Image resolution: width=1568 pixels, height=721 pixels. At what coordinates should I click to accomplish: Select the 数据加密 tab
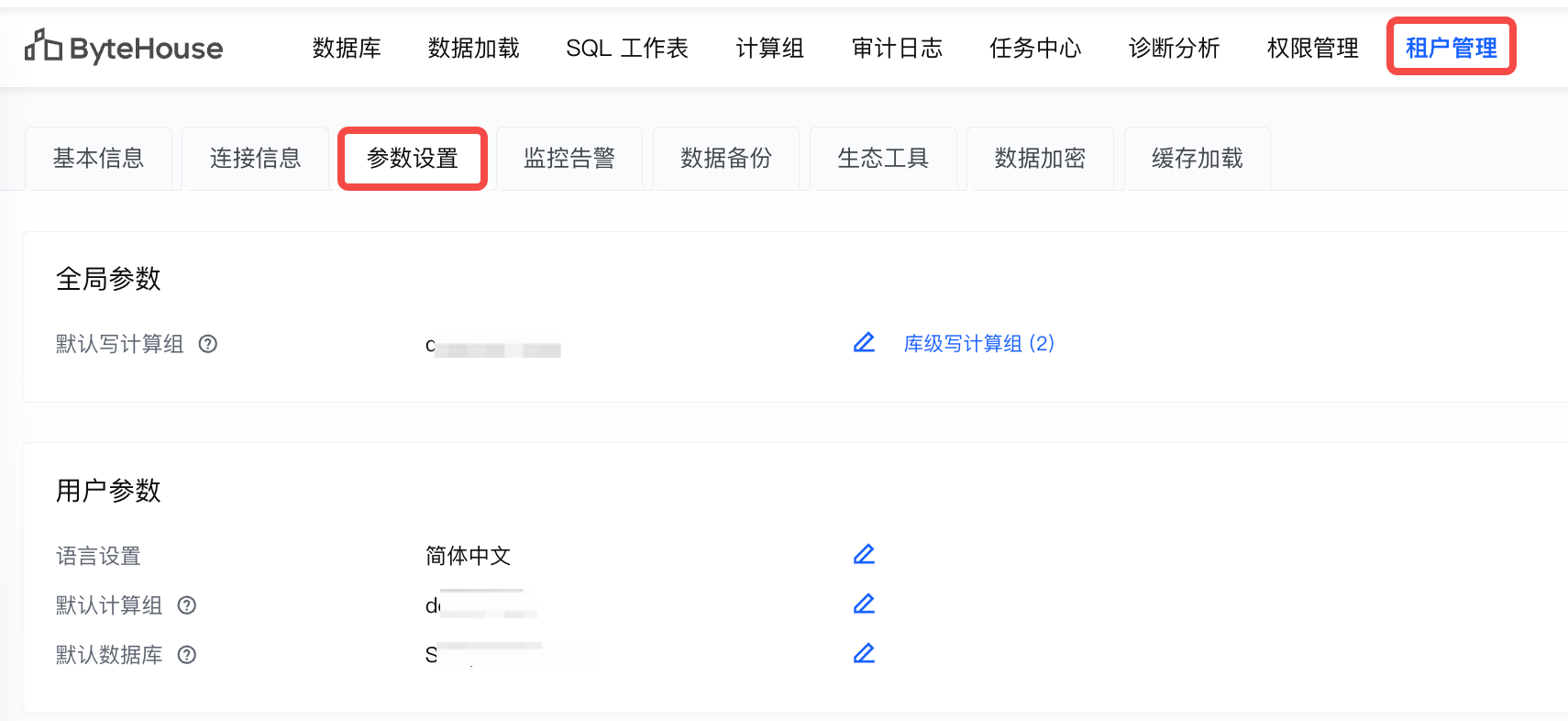1040,159
